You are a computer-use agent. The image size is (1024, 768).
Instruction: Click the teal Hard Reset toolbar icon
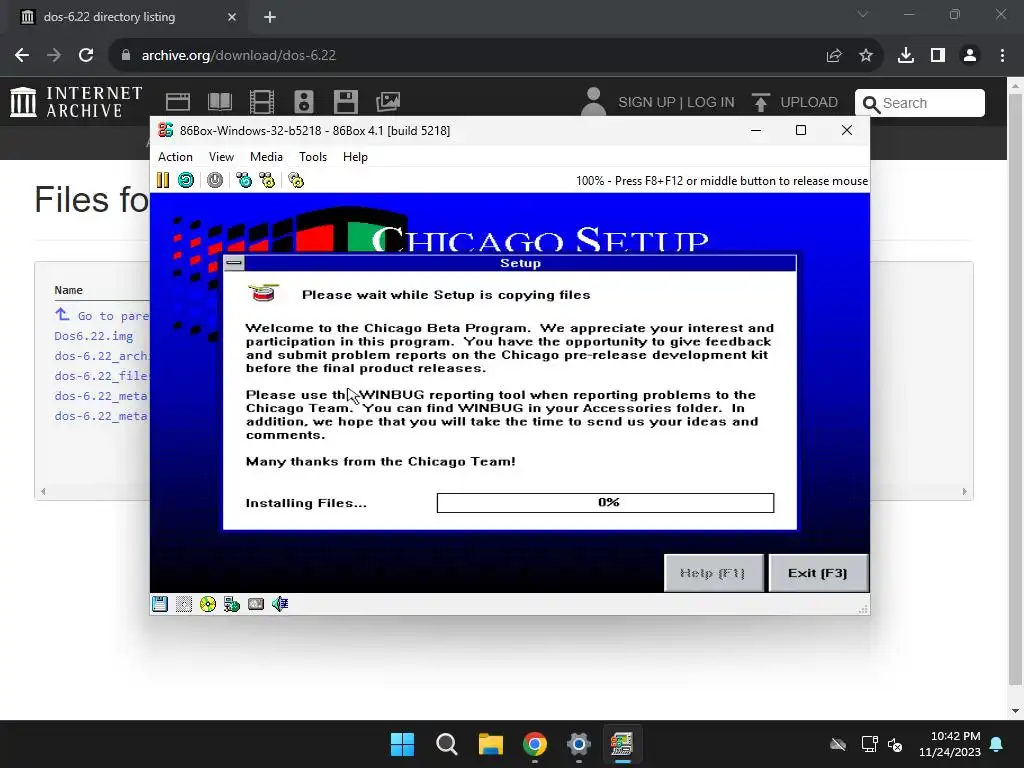pos(185,180)
